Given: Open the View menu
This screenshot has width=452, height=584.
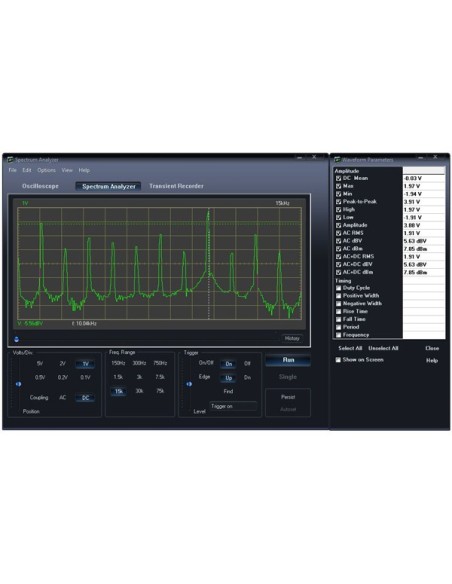Looking at the screenshot, I should pyautogui.click(x=67, y=170).
